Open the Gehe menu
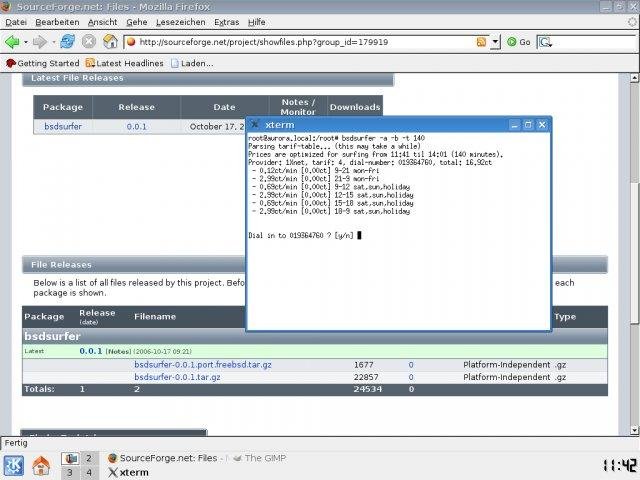Screen dimensions: 640x480 coord(137,22)
